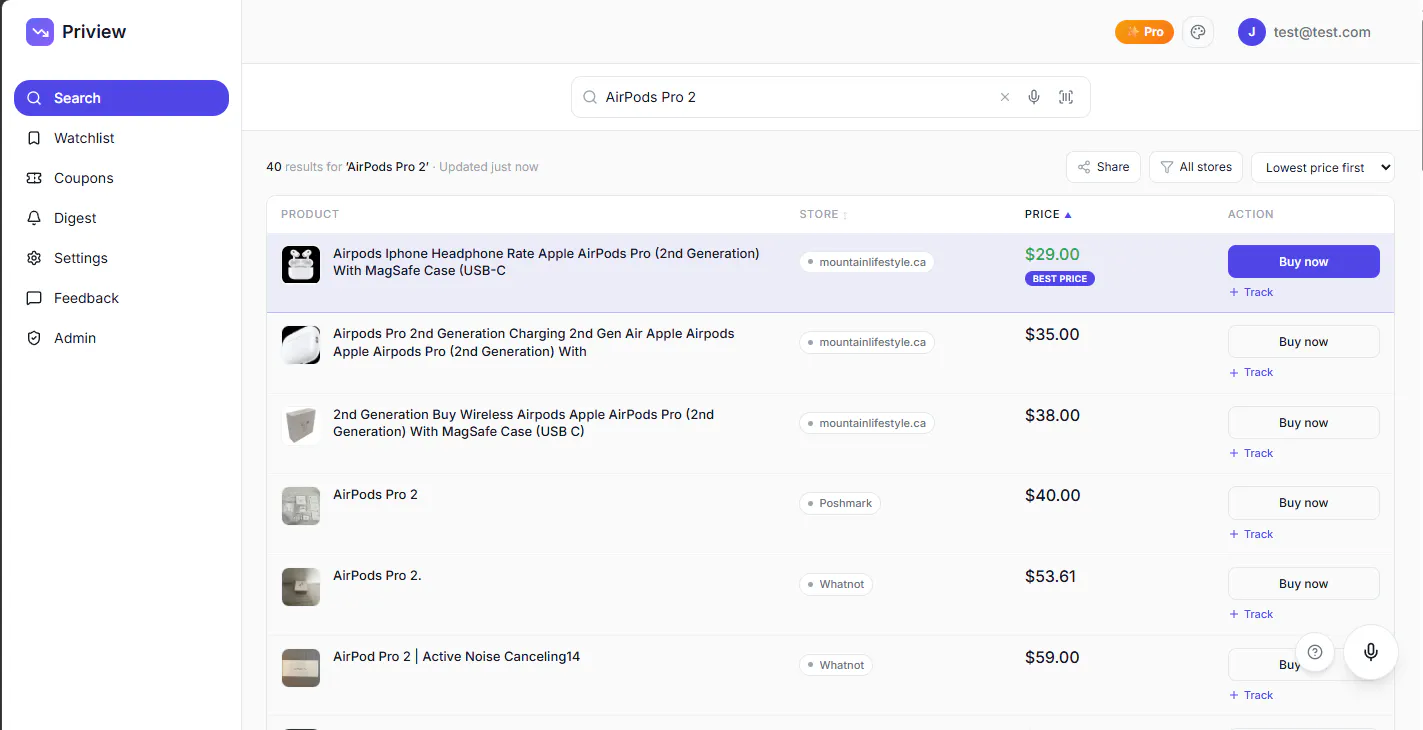Track the $59.00 listing
Viewport: 1423px width, 730px height.
point(1251,695)
